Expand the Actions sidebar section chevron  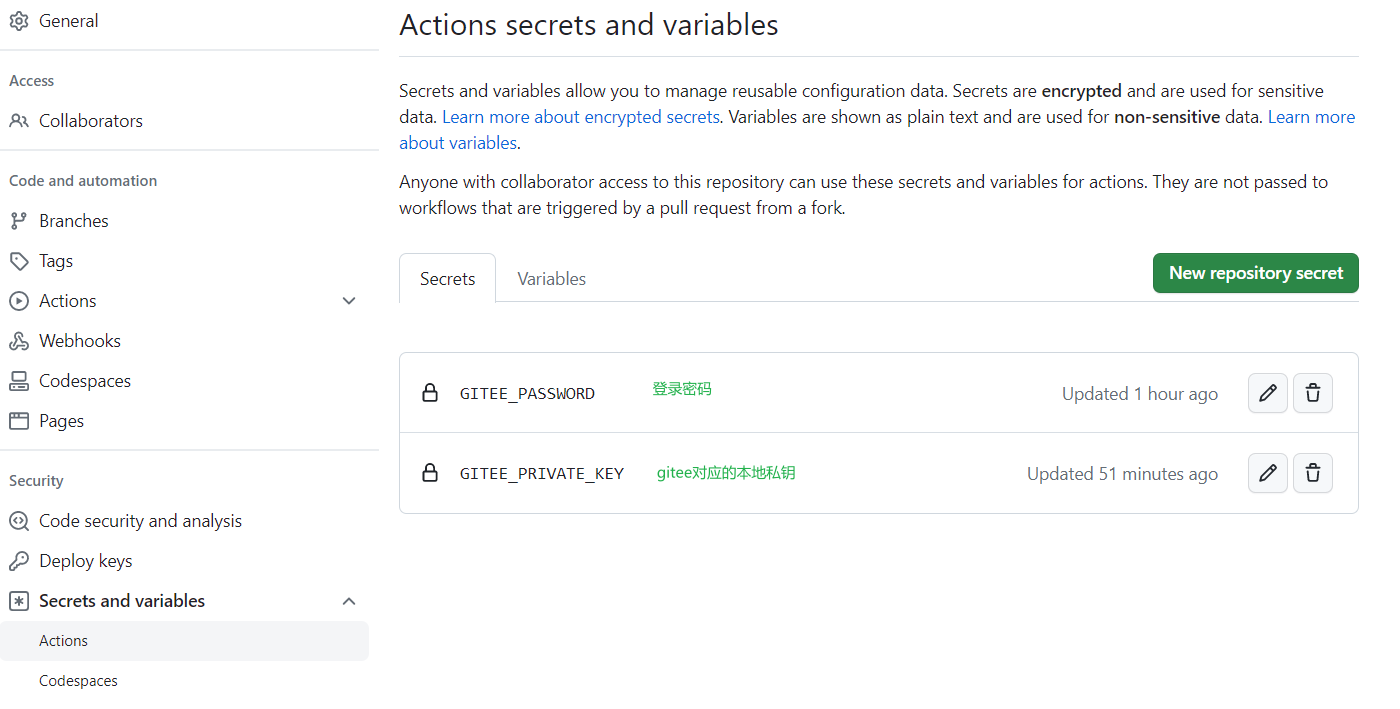(x=349, y=301)
